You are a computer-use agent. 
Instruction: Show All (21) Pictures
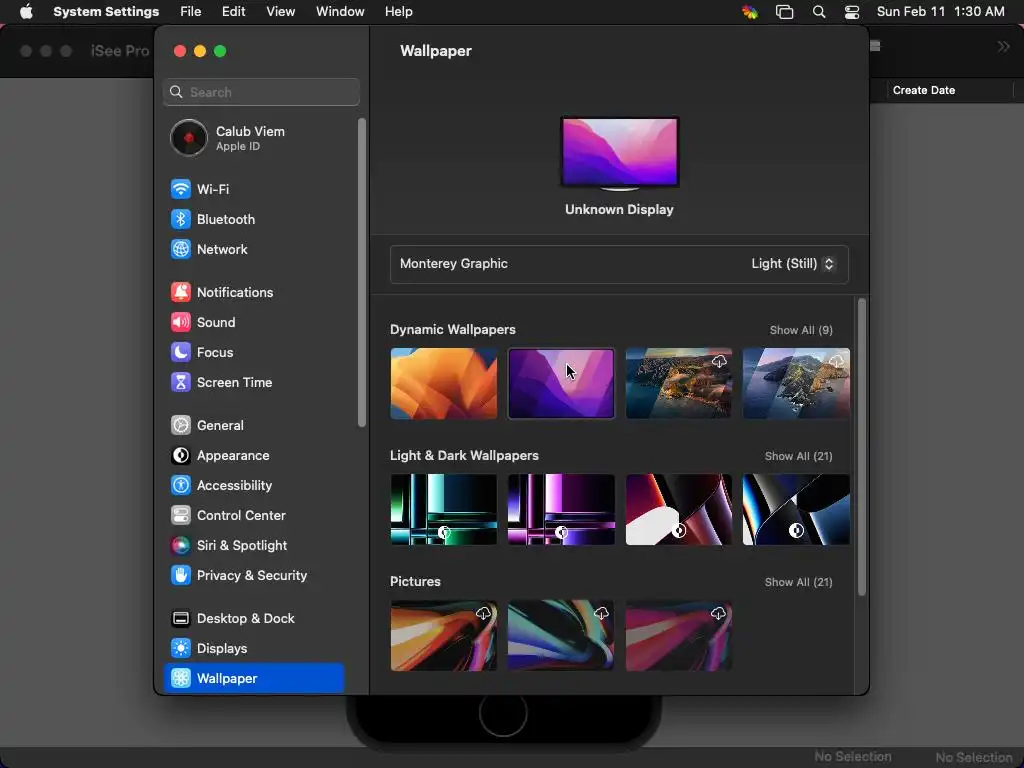[x=798, y=583]
